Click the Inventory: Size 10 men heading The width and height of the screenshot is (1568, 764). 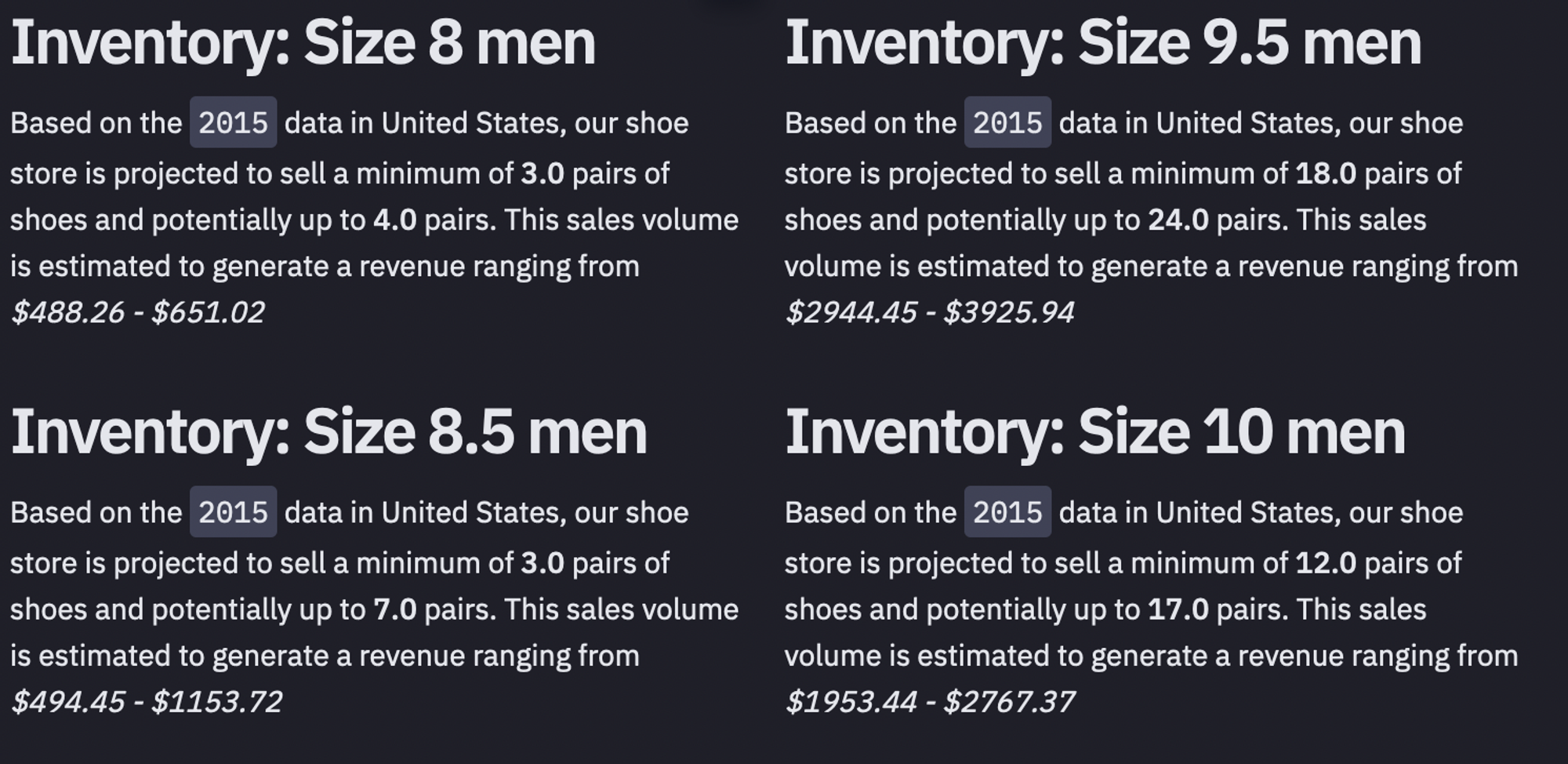(x=1094, y=433)
